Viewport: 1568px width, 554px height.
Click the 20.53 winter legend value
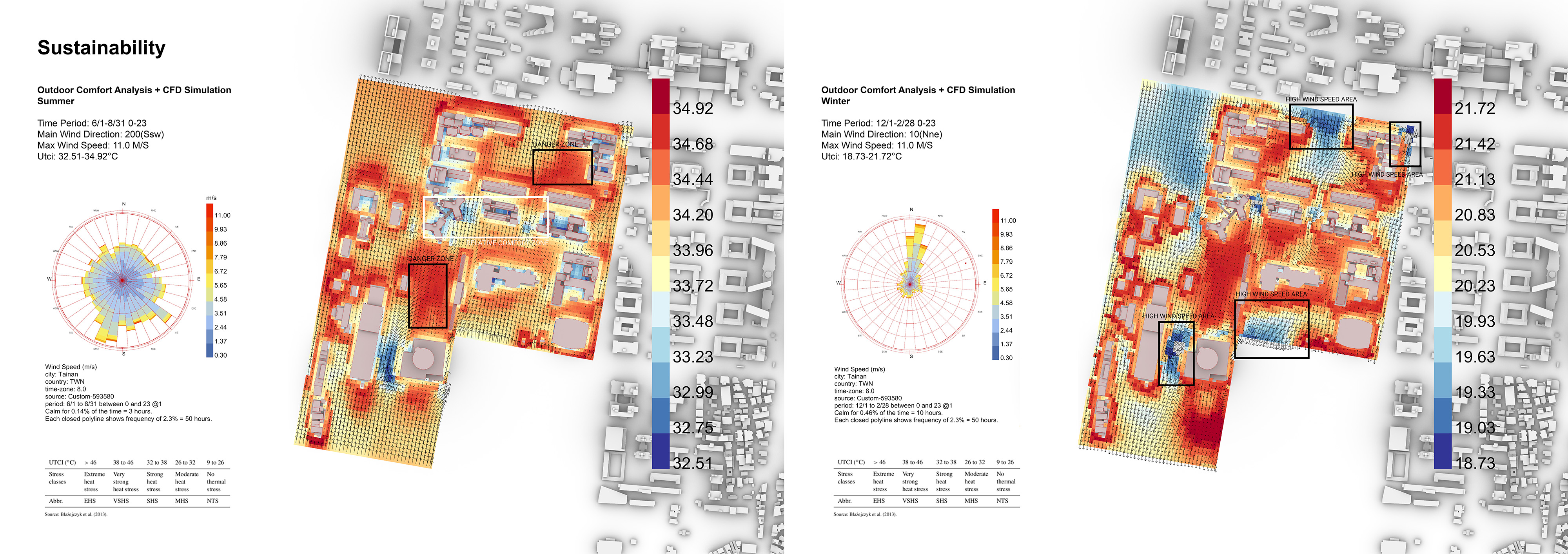(1475, 250)
